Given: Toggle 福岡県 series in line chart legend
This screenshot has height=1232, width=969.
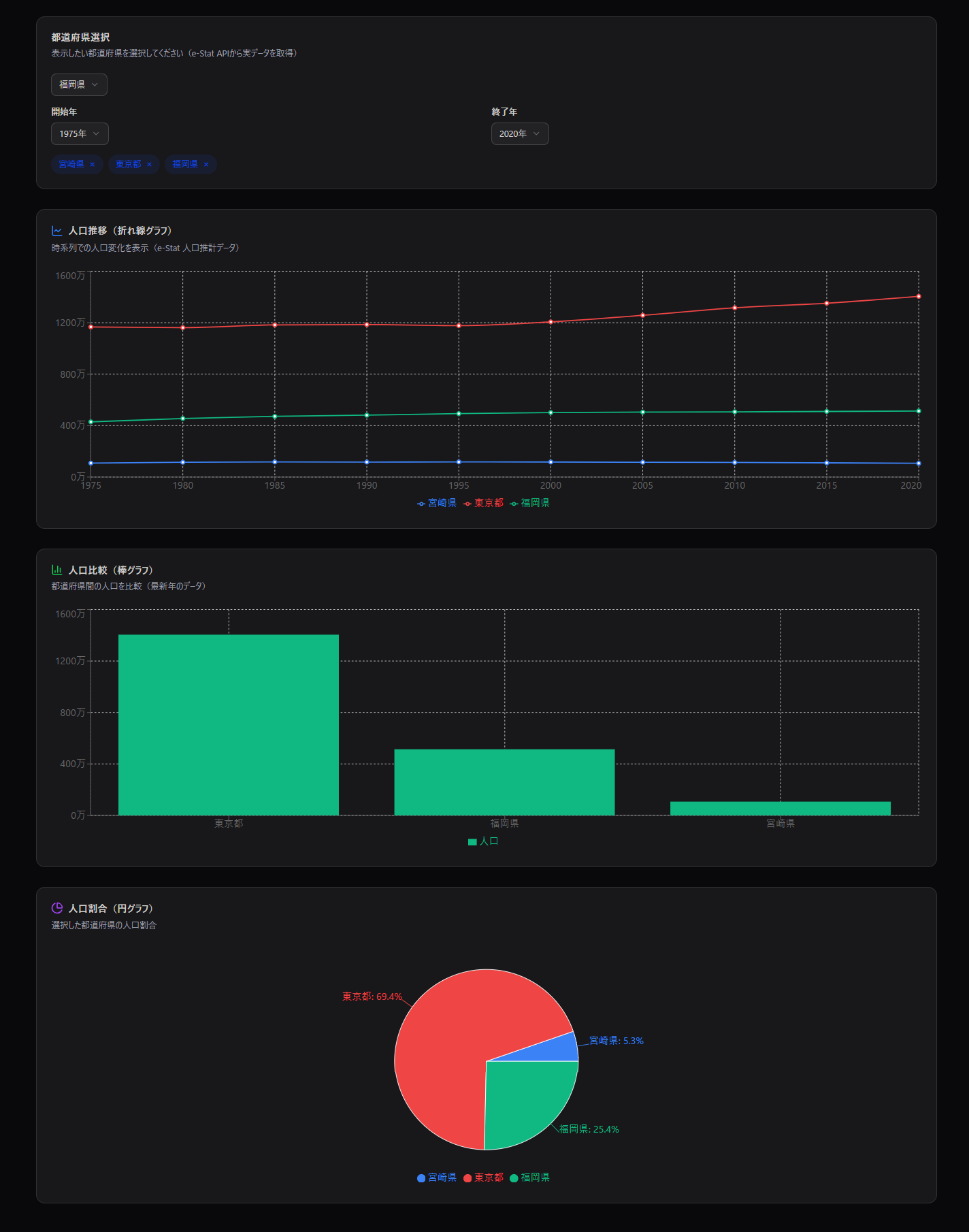Looking at the screenshot, I should pyautogui.click(x=530, y=503).
